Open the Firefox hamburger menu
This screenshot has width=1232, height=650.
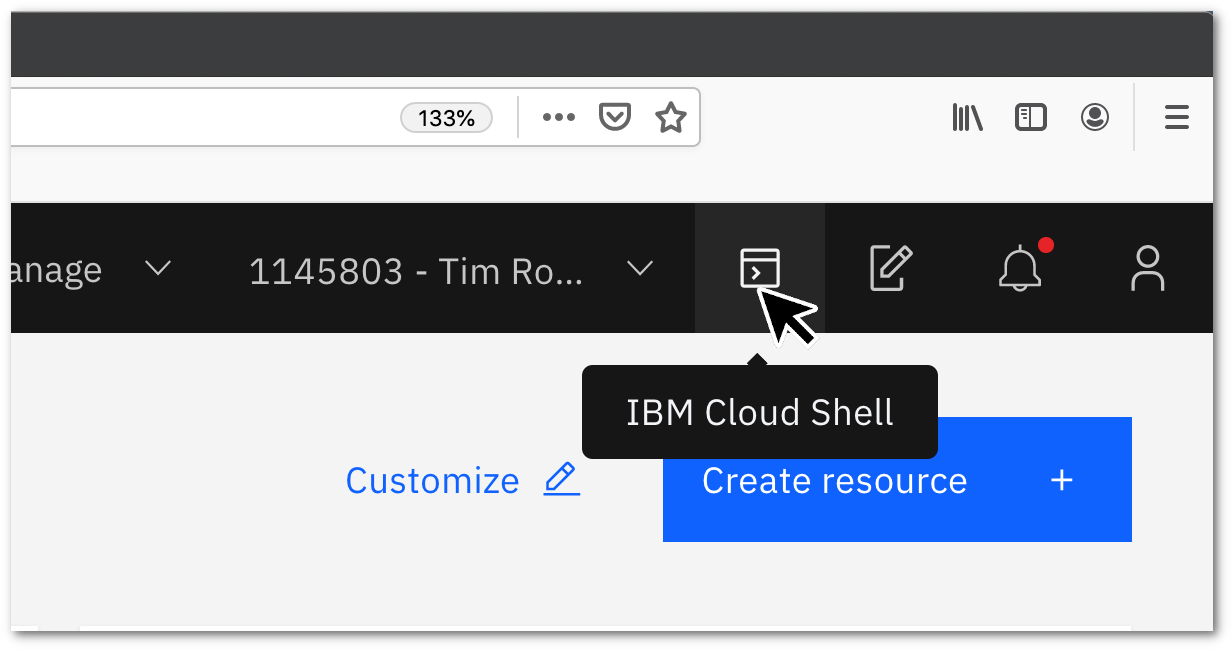coord(1177,118)
